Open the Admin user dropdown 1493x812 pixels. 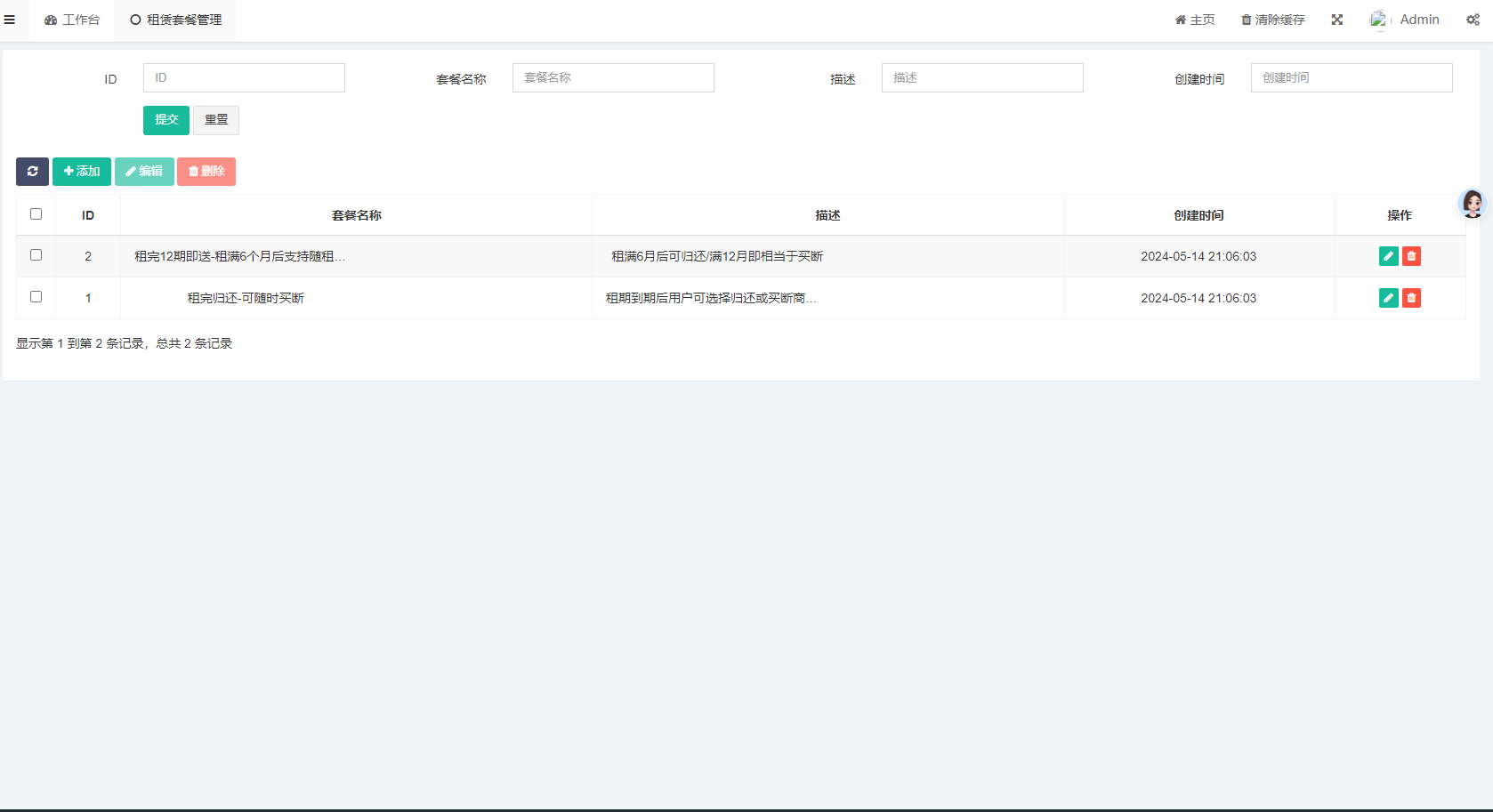[1406, 20]
